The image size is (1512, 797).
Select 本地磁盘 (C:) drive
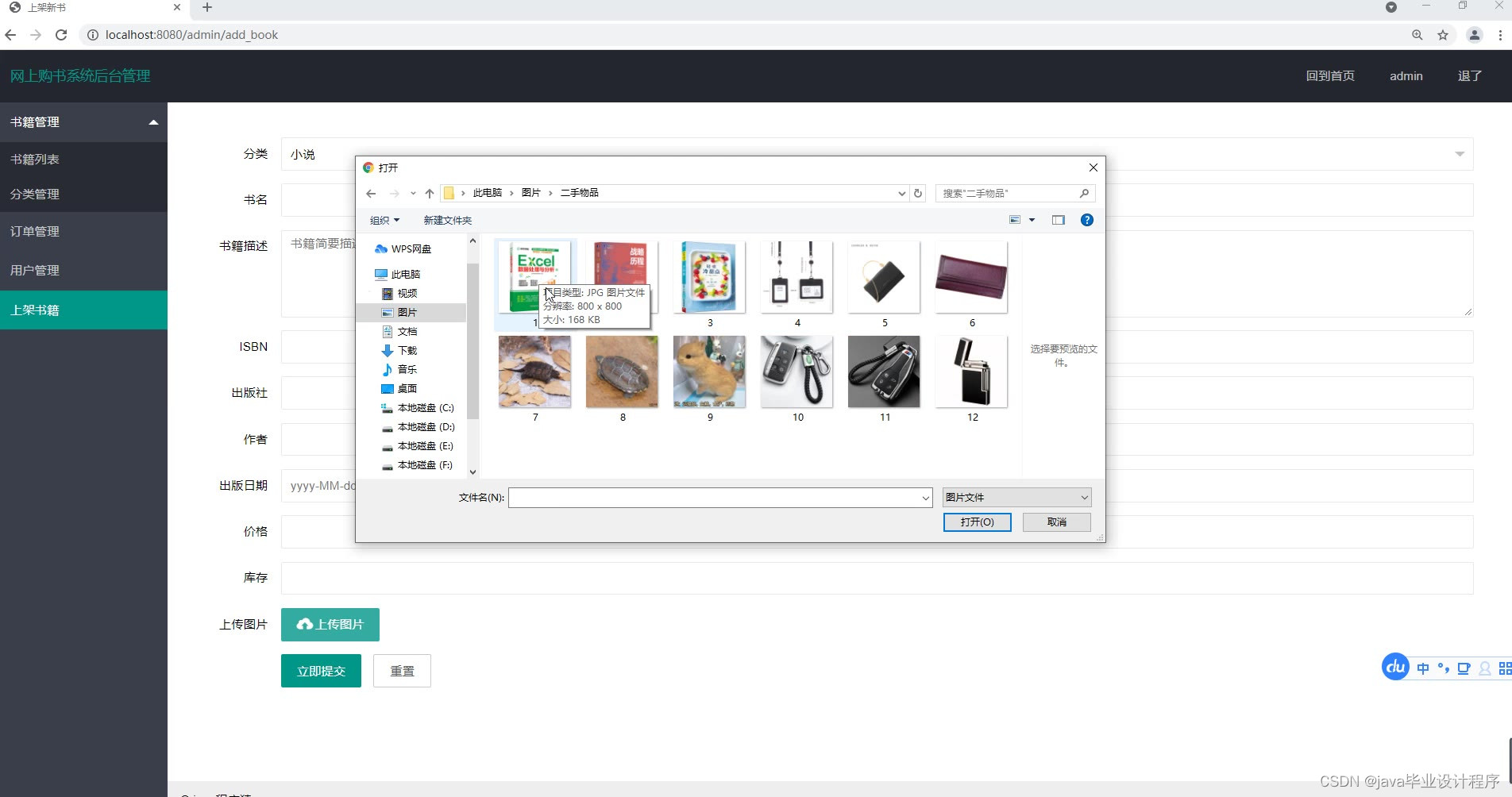pos(418,407)
